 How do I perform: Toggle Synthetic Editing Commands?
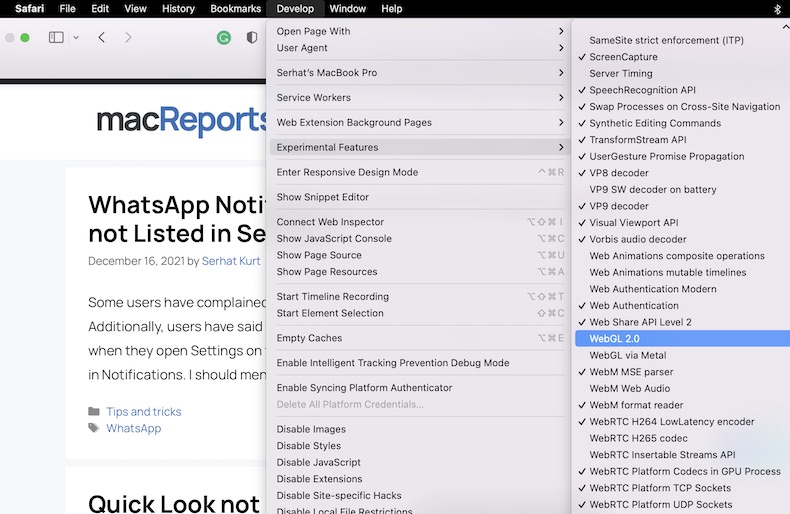(x=682, y=123)
